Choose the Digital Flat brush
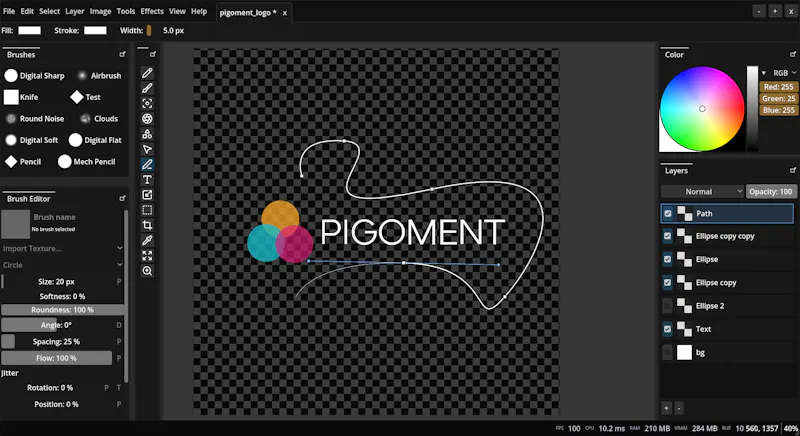 pyautogui.click(x=95, y=140)
